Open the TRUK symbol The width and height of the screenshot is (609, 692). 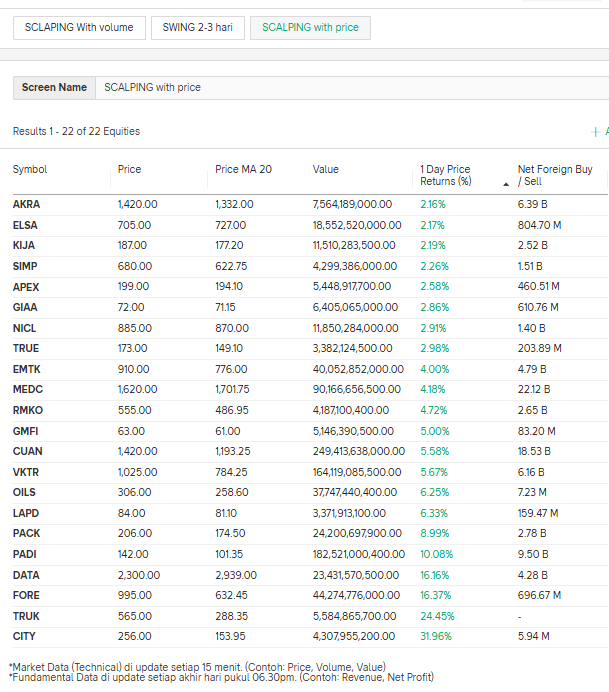(x=26, y=617)
